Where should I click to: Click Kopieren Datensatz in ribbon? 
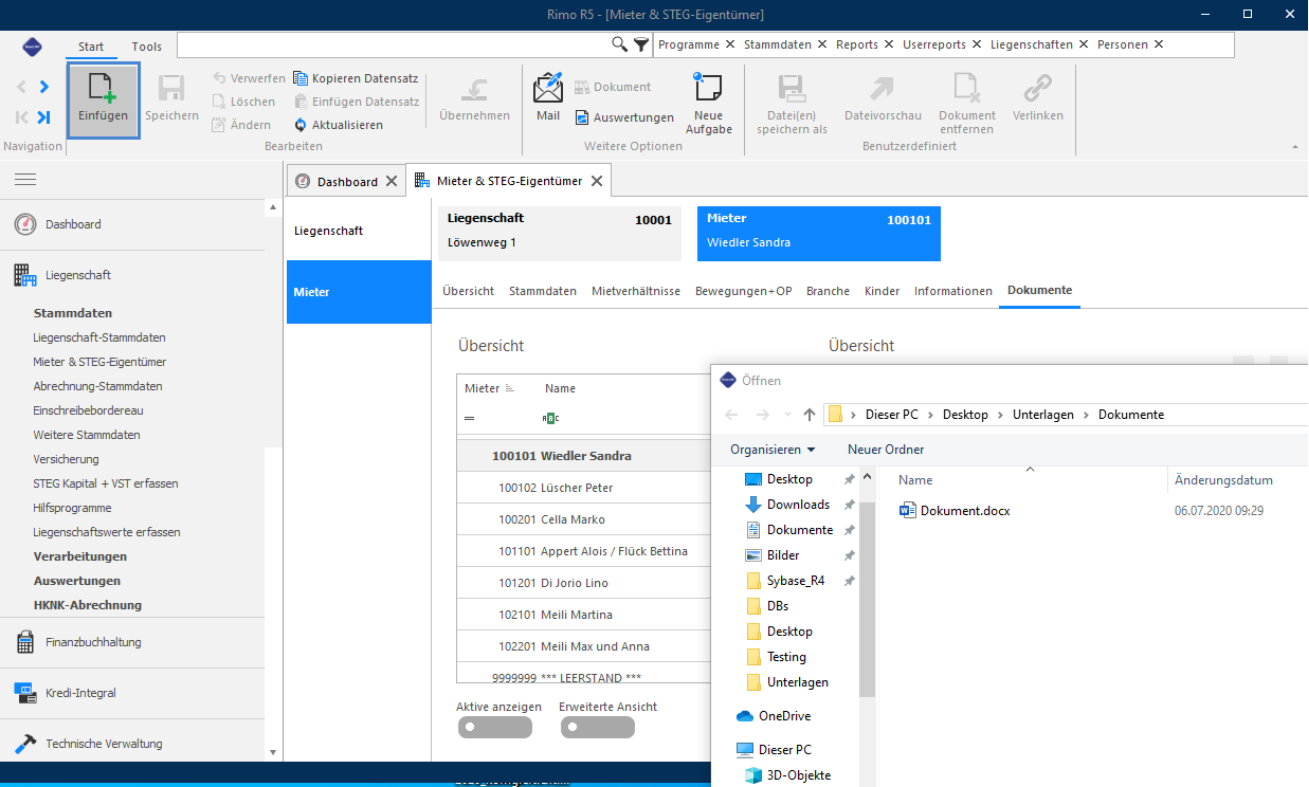coord(357,78)
